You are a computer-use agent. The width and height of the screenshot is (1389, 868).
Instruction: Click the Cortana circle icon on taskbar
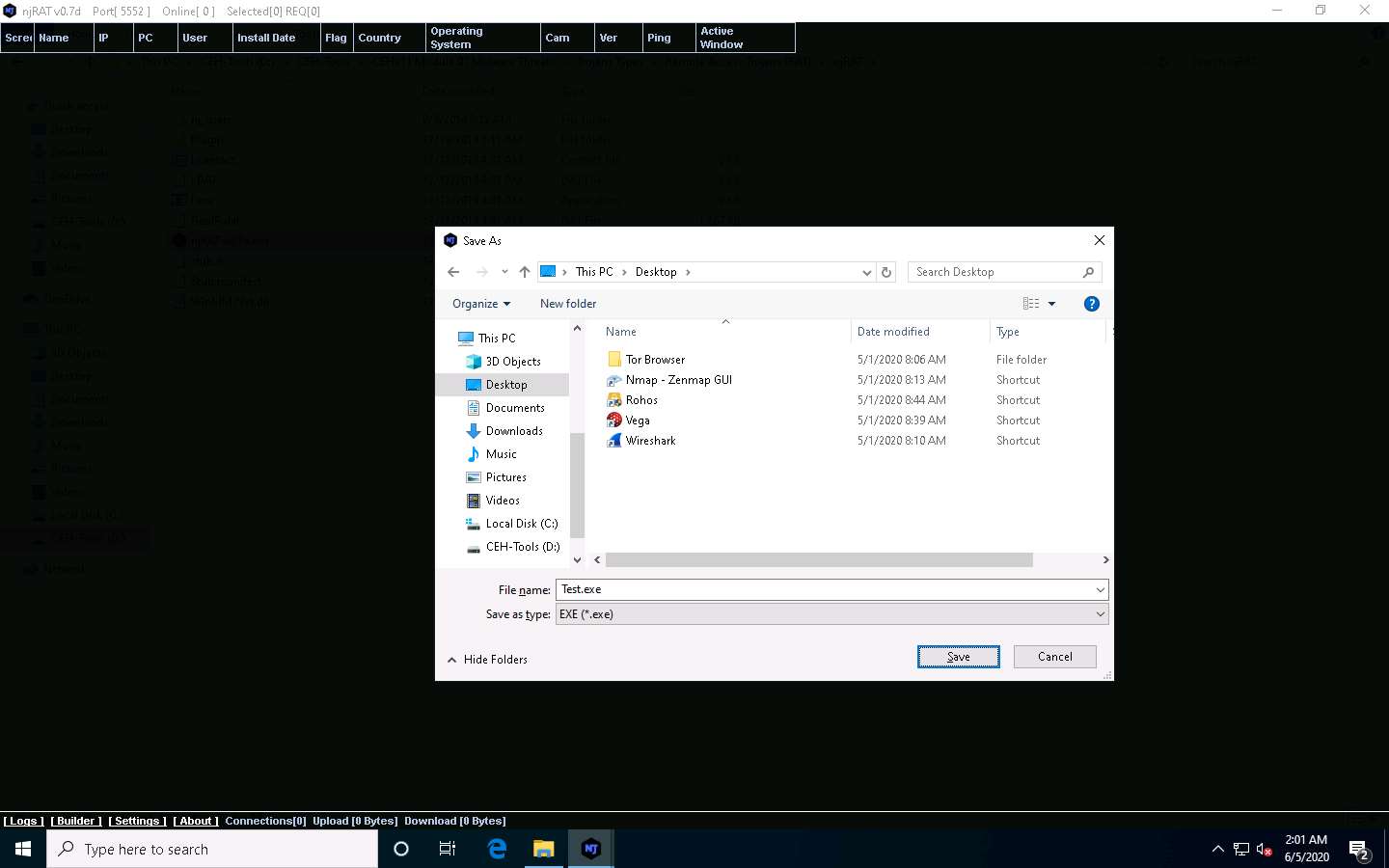point(401,849)
